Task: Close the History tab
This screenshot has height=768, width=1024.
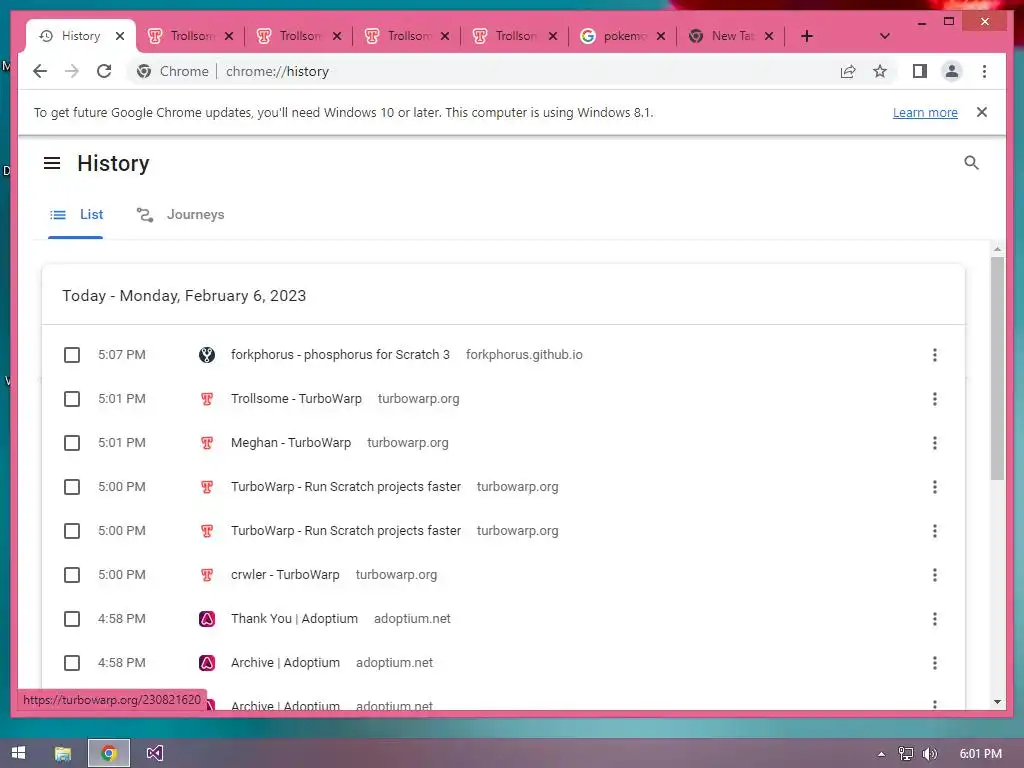Action: 120,36
